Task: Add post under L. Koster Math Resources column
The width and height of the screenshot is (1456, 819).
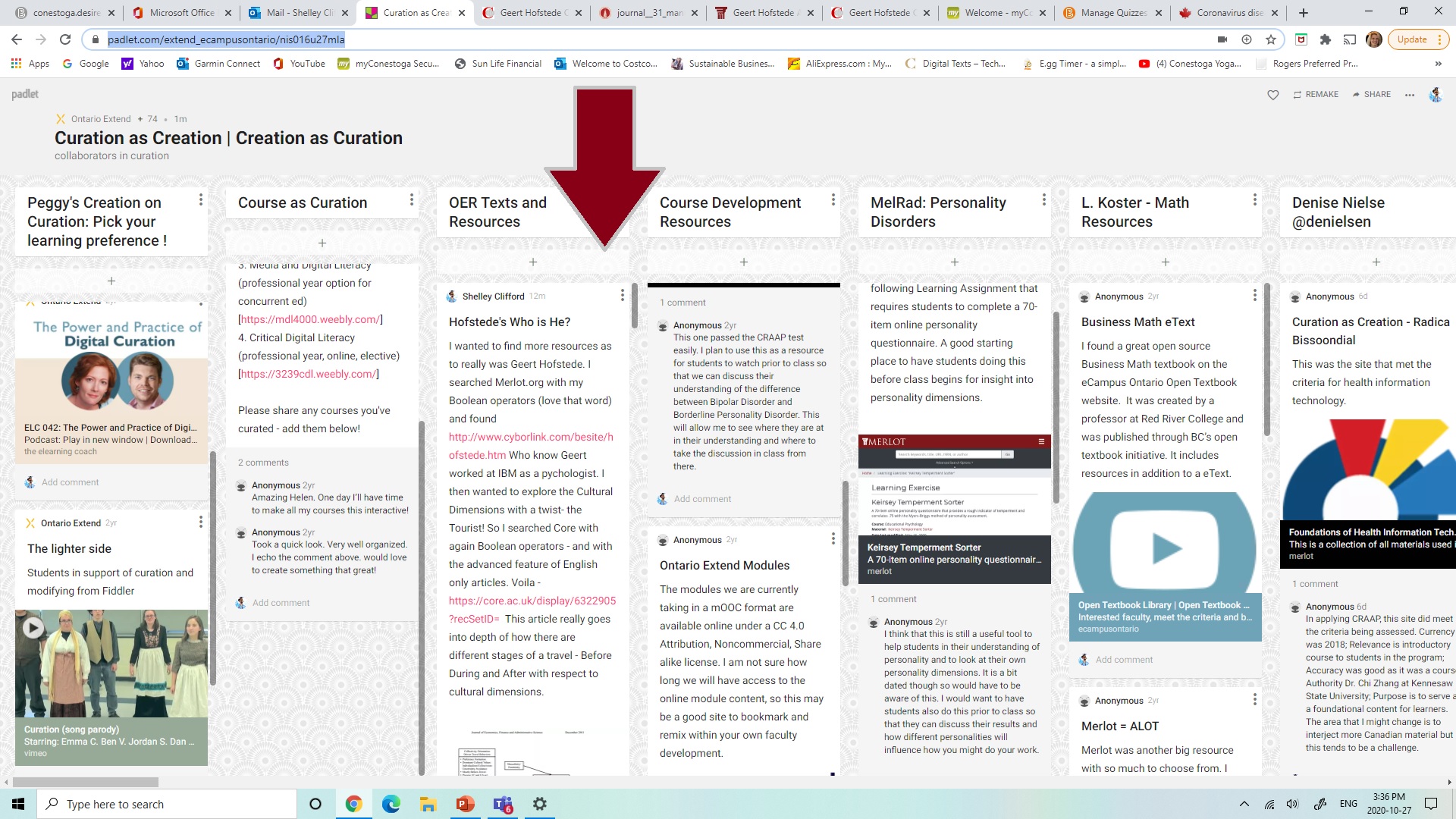Action: [1166, 262]
